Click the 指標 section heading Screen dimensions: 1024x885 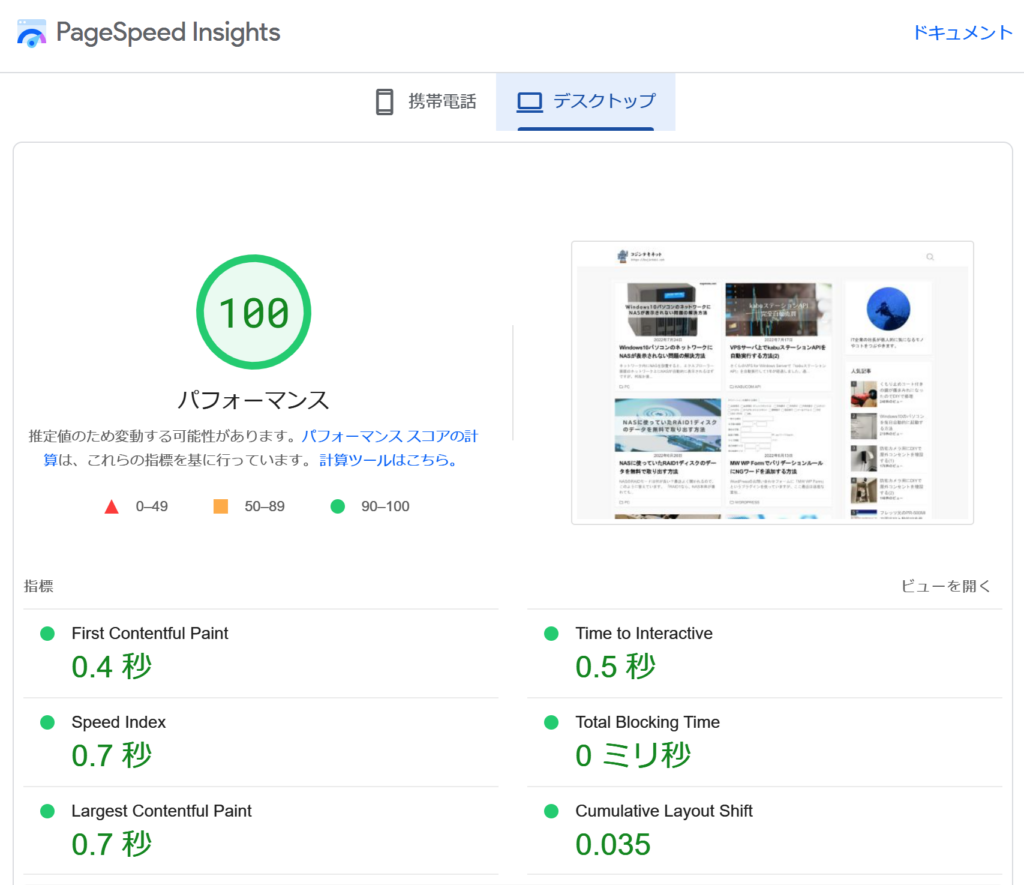(39, 586)
